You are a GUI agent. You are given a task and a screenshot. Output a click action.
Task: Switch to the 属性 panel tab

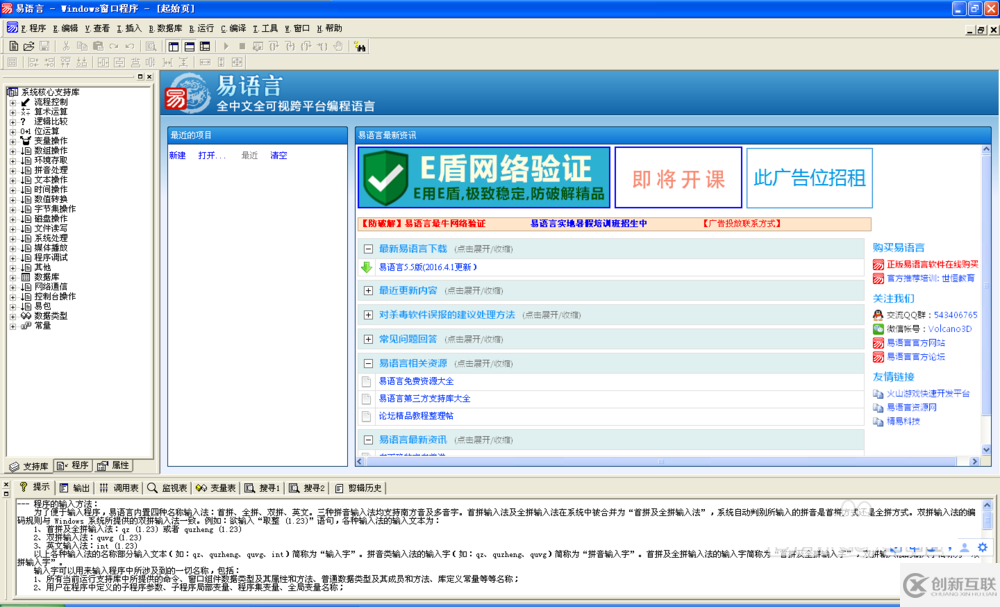[114, 465]
